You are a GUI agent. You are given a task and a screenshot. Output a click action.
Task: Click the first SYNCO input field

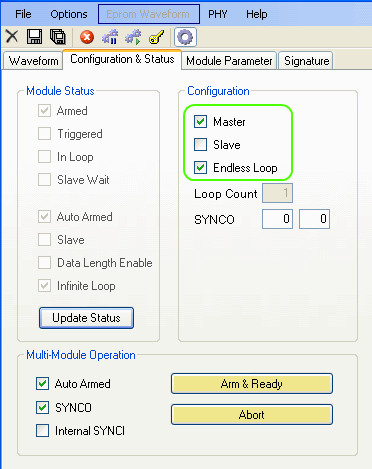[x=277, y=219]
